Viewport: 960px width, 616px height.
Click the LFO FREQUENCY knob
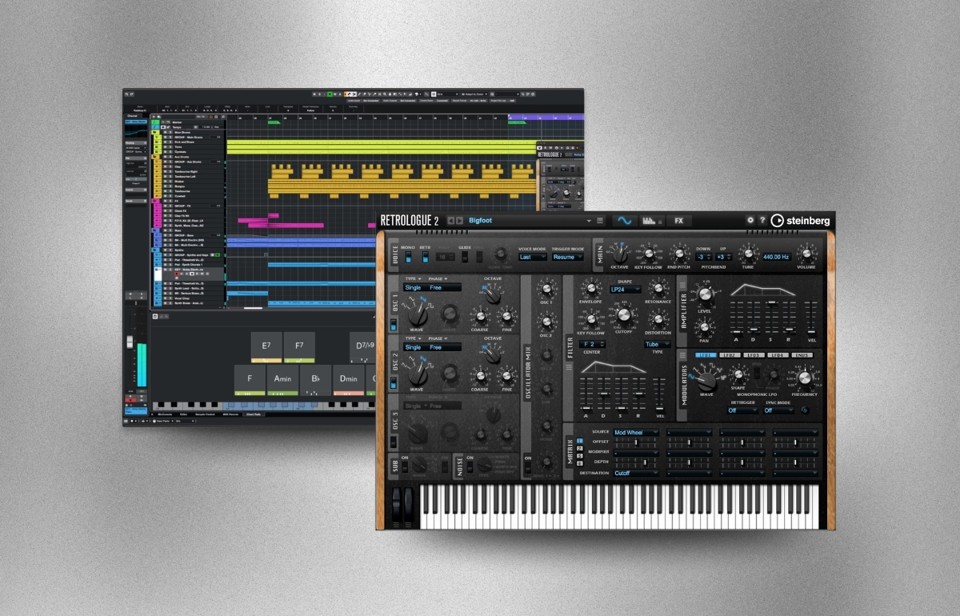(x=804, y=378)
